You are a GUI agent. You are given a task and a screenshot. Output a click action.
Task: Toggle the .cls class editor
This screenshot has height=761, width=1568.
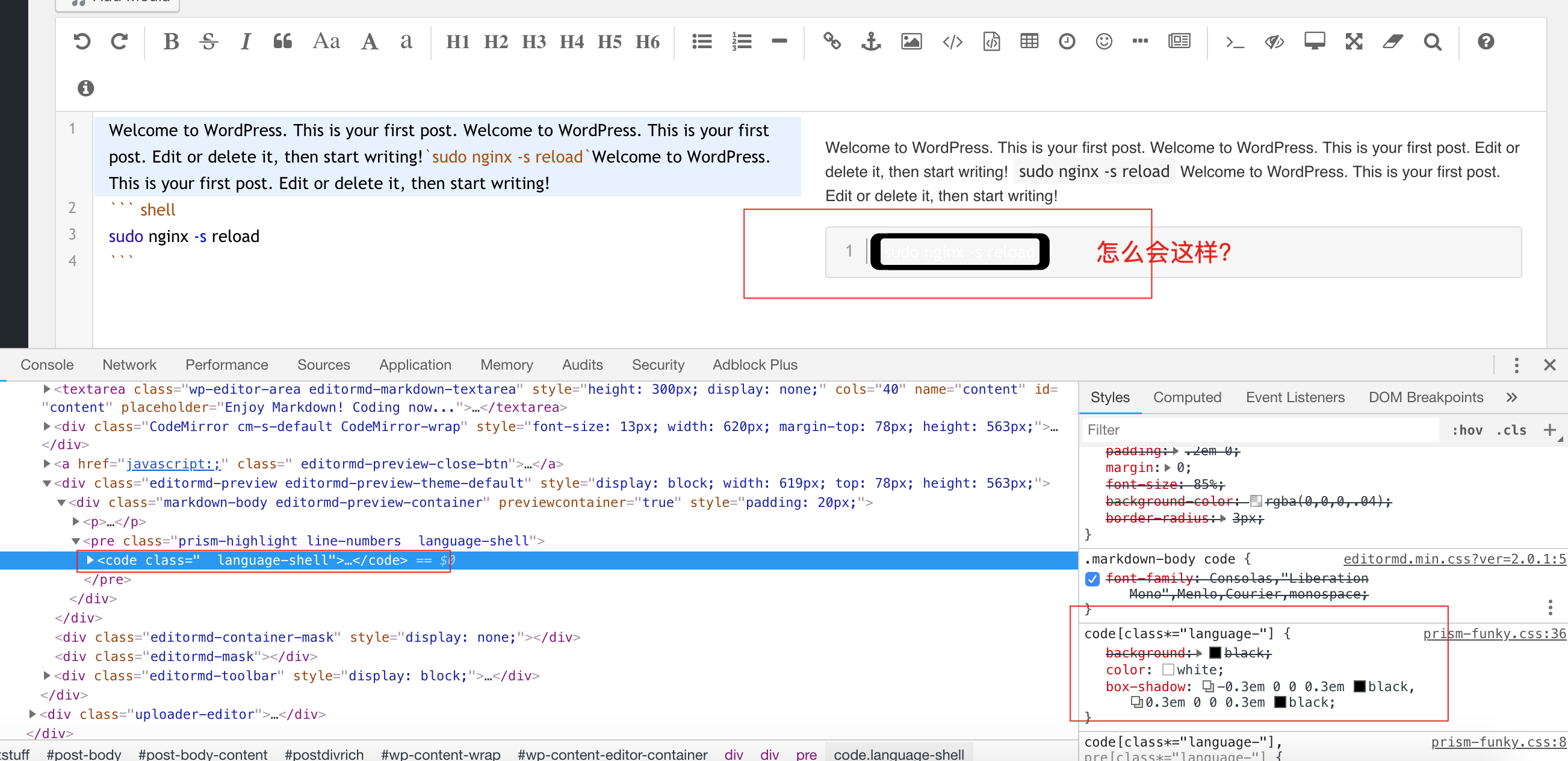[x=1511, y=430]
